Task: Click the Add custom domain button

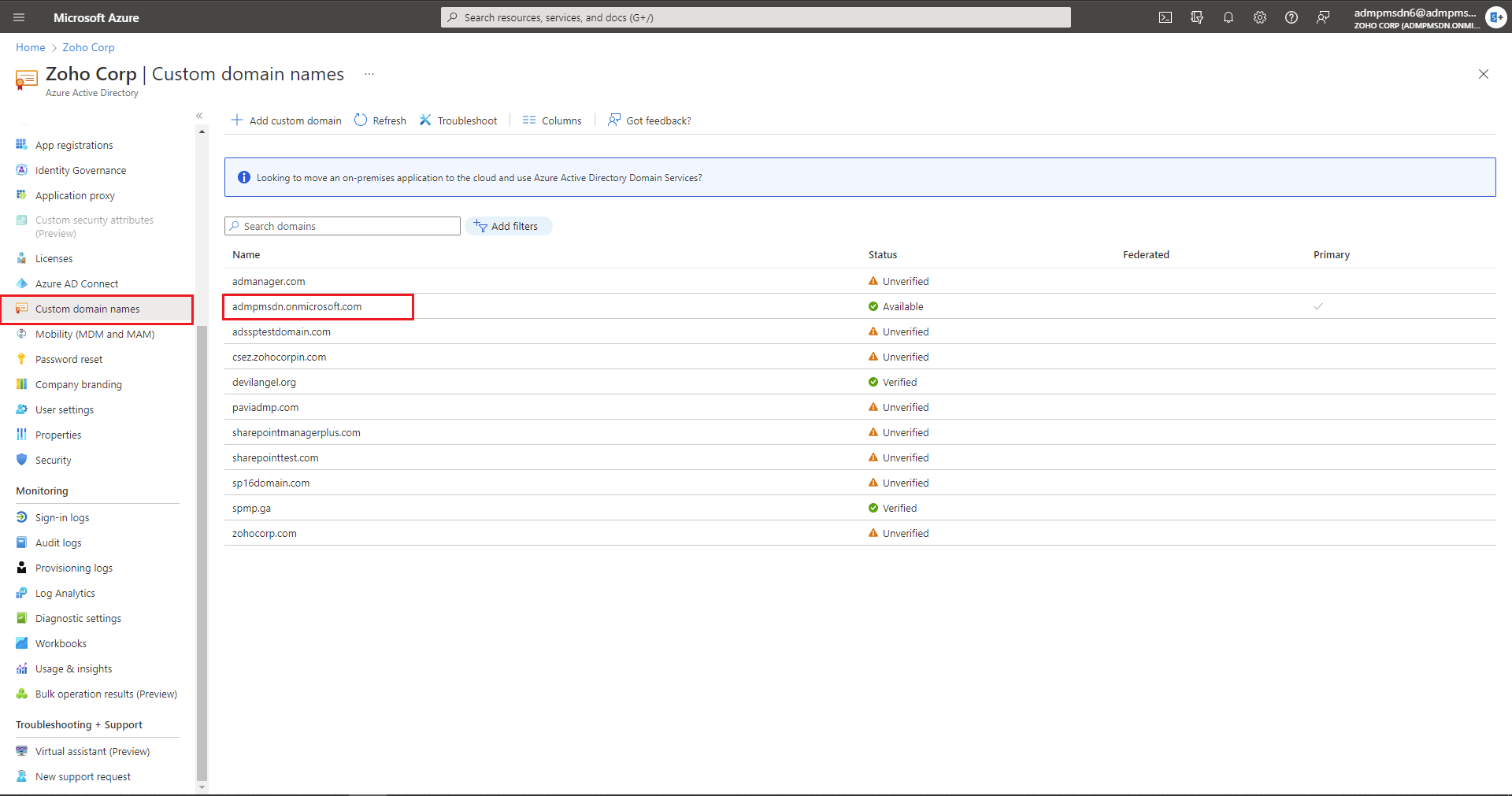Action: tap(286, 120)
